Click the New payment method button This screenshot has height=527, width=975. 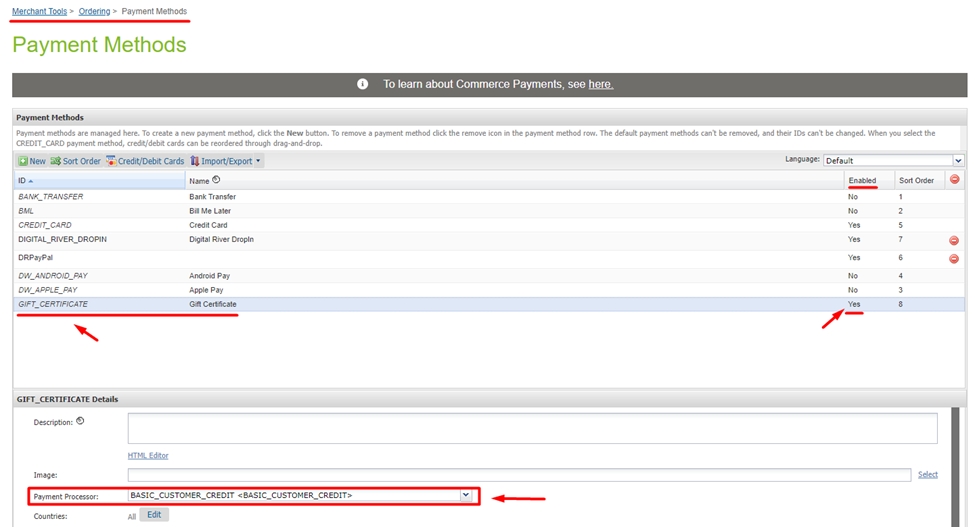[31, 161]
